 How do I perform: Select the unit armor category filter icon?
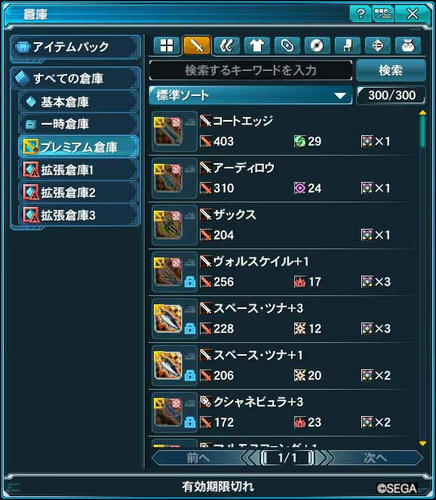pos(227,45)
